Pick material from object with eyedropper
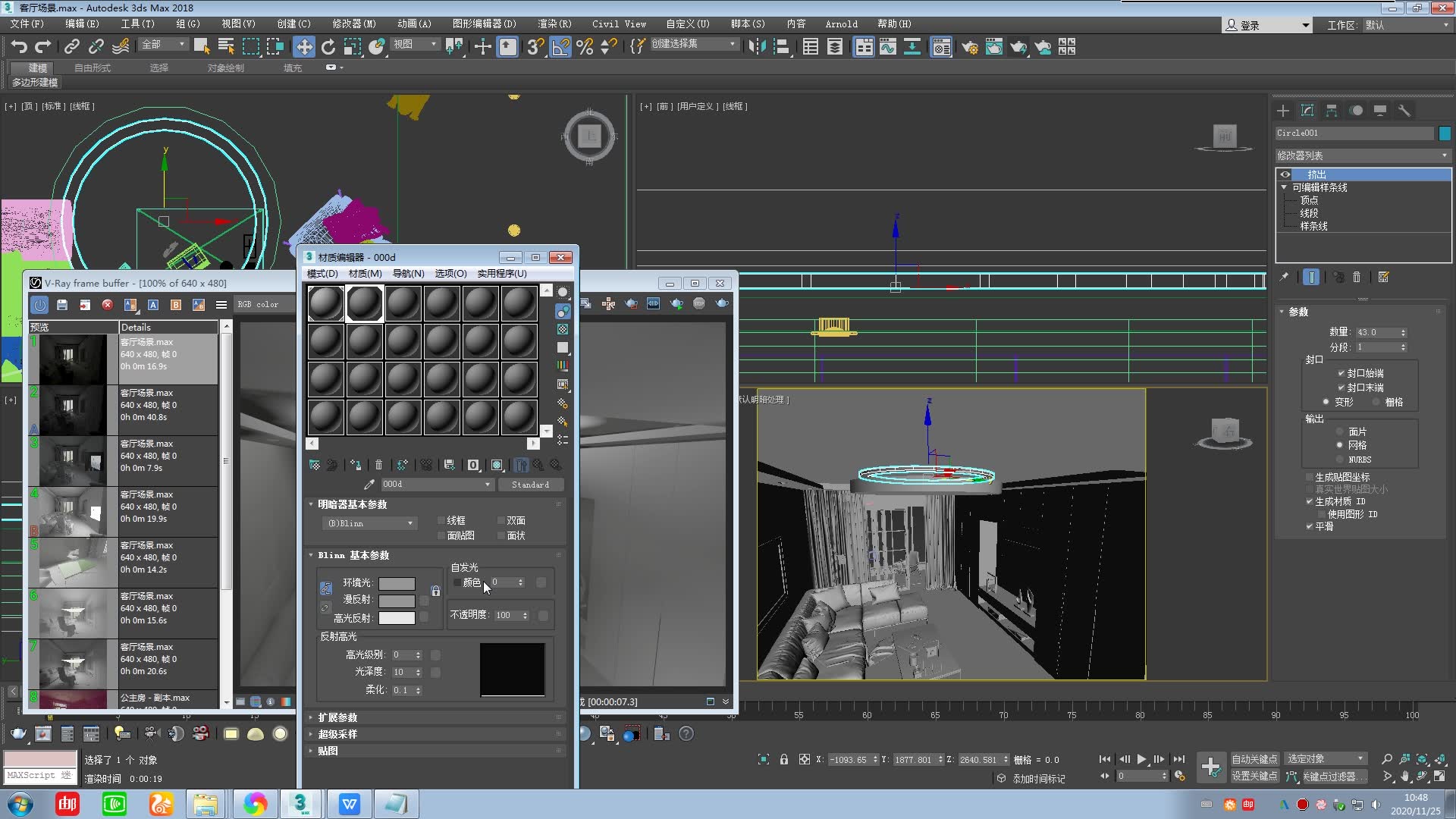The height and width of the screenshot is (819, 1456). (x=369, y=484)
